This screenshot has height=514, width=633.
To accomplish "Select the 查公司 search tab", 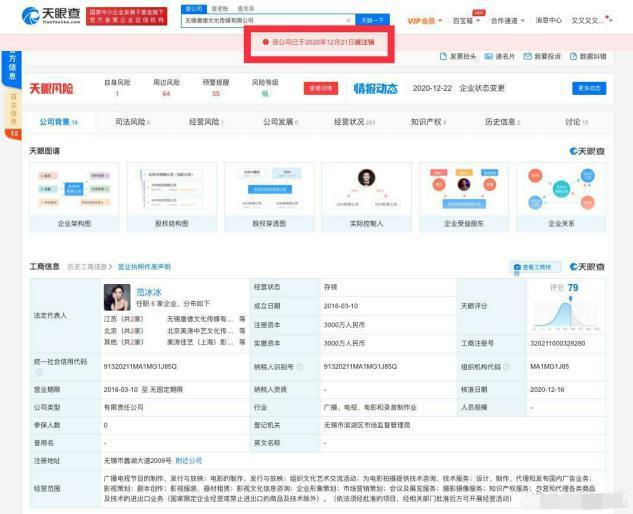I will 194,8.
